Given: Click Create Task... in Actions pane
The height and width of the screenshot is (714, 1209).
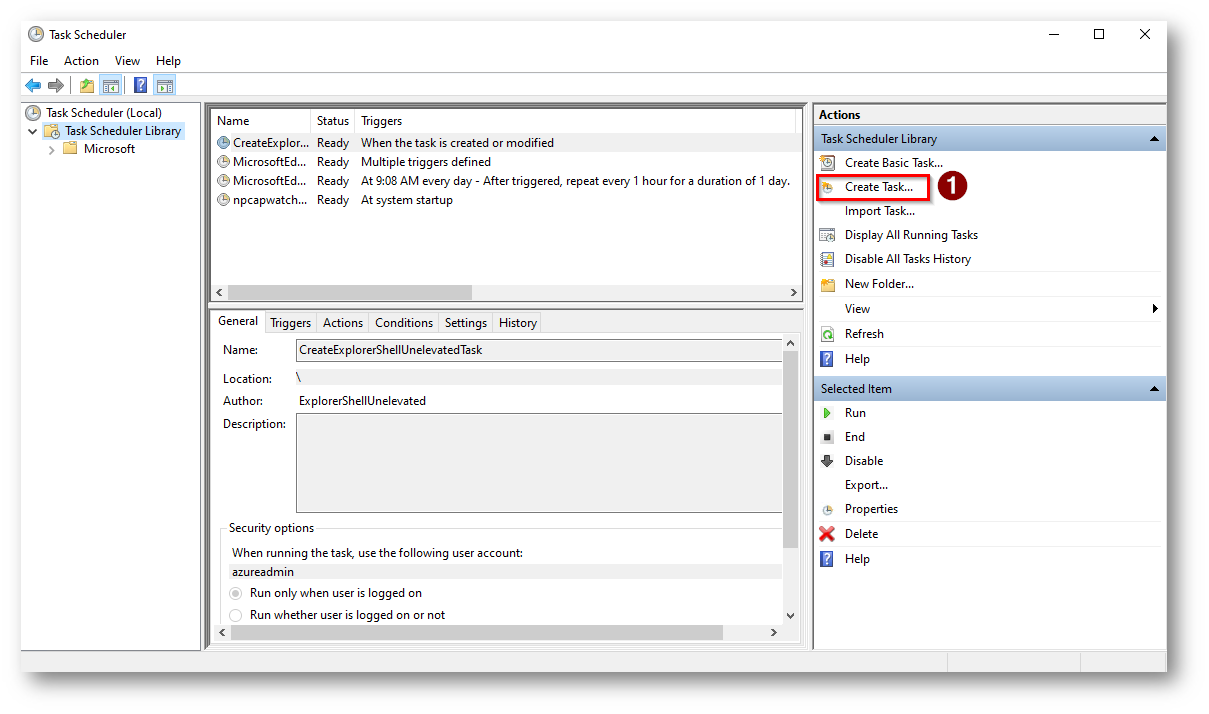Looking at the screenshot, I should point(878,187).
